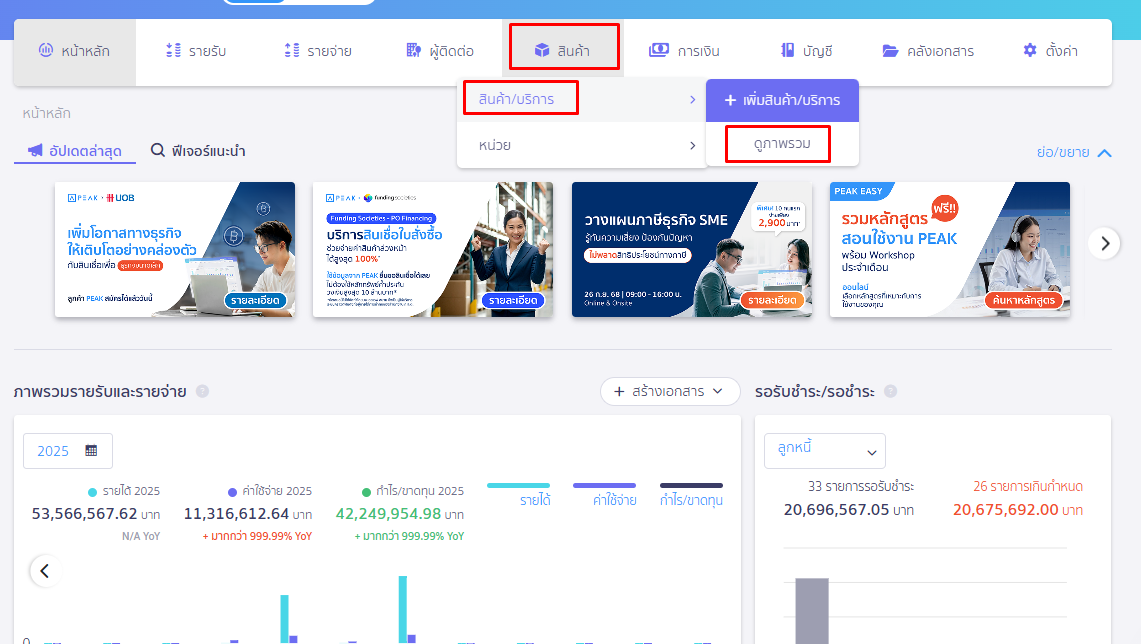Click ค้นหาหลักสูตร on the PEAK EASY banner
The height and width of the screenshot is (644, 1141).
click(x=1024, y=301)
